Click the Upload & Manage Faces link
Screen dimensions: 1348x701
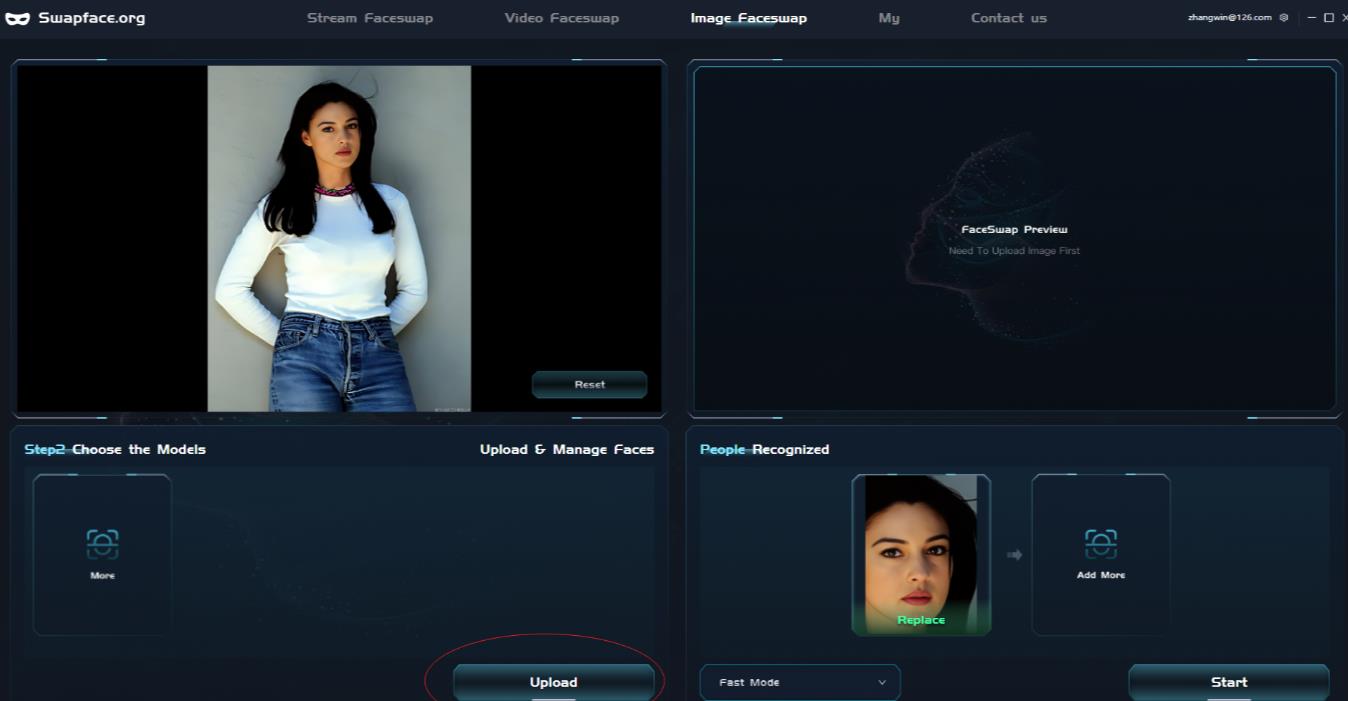pyautogui.click(x=566, y=450)
